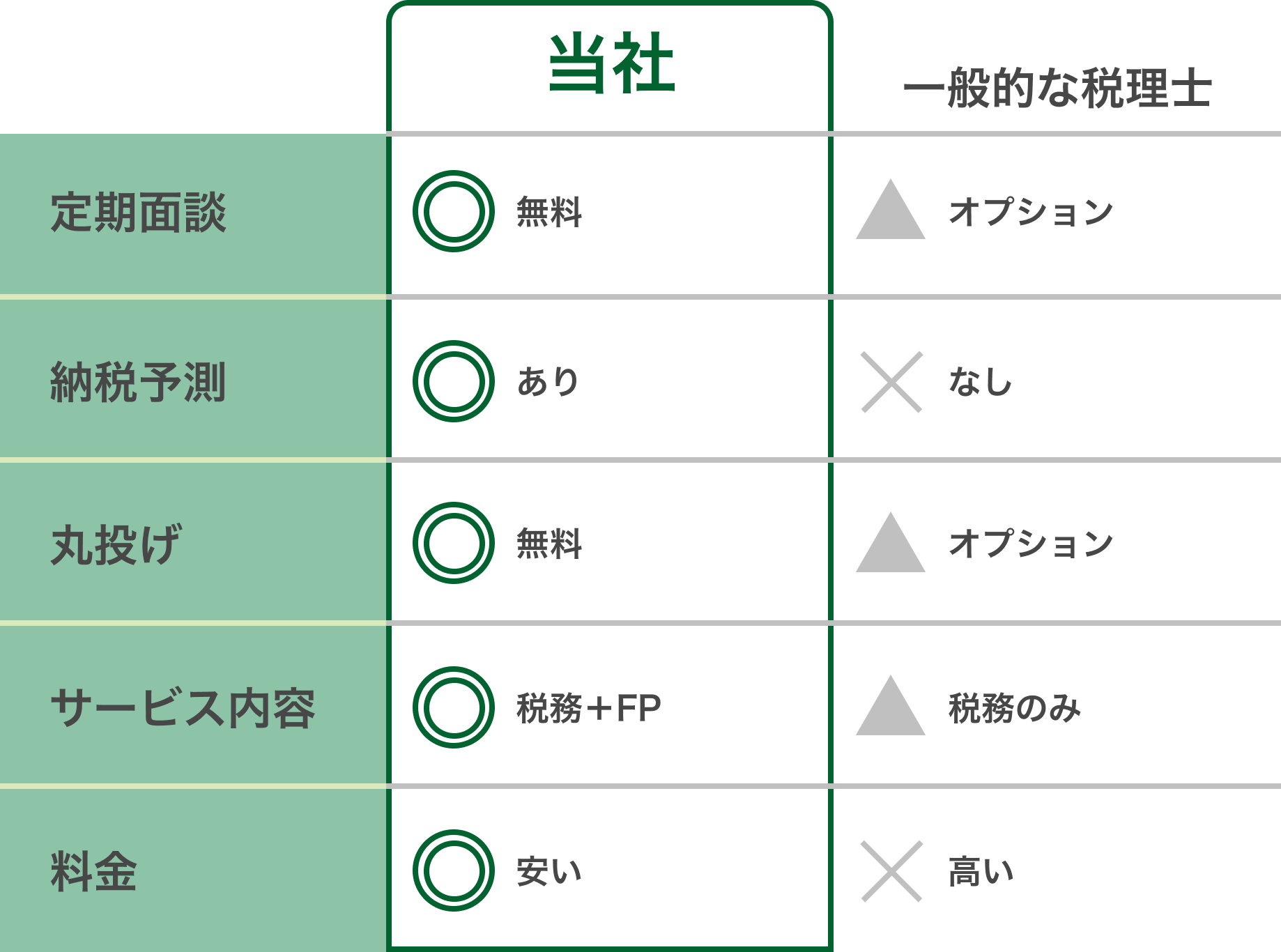Click the gray X icon beside 高い

click(891, 871)
